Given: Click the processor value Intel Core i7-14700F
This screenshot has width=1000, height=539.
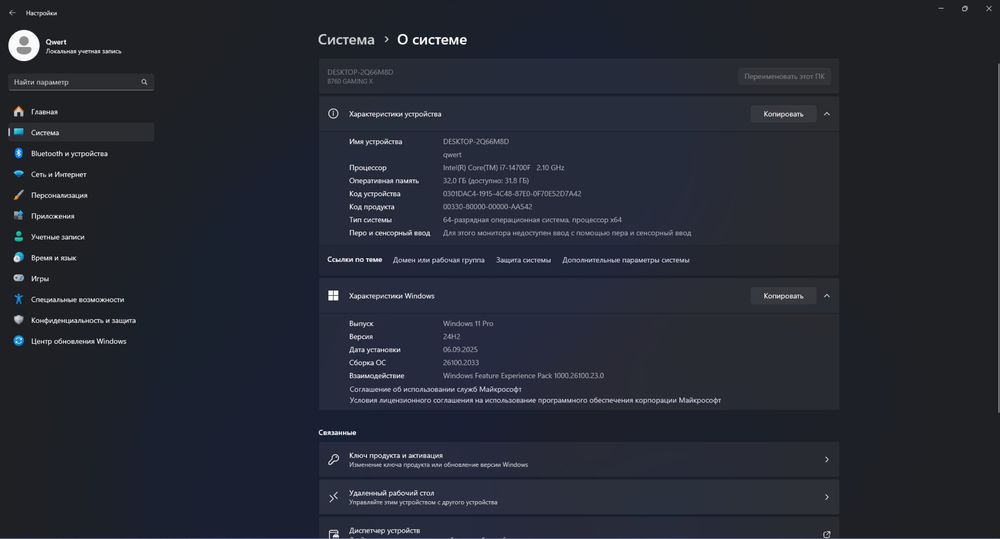Looking at the screenshot, I should [x=503, y=167].
